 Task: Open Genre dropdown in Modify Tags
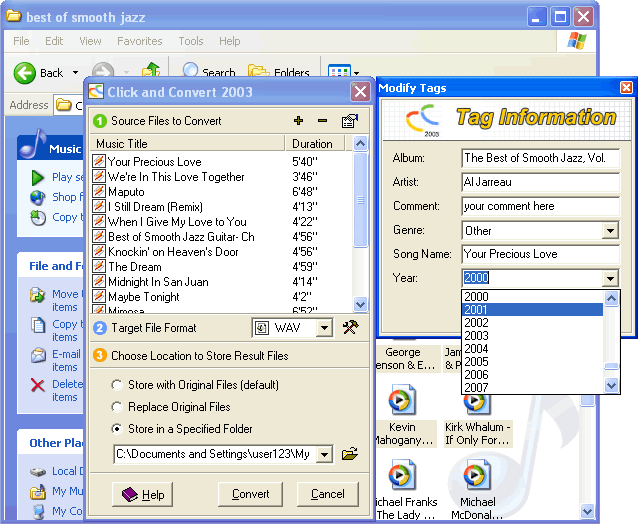tap(610, 231)
